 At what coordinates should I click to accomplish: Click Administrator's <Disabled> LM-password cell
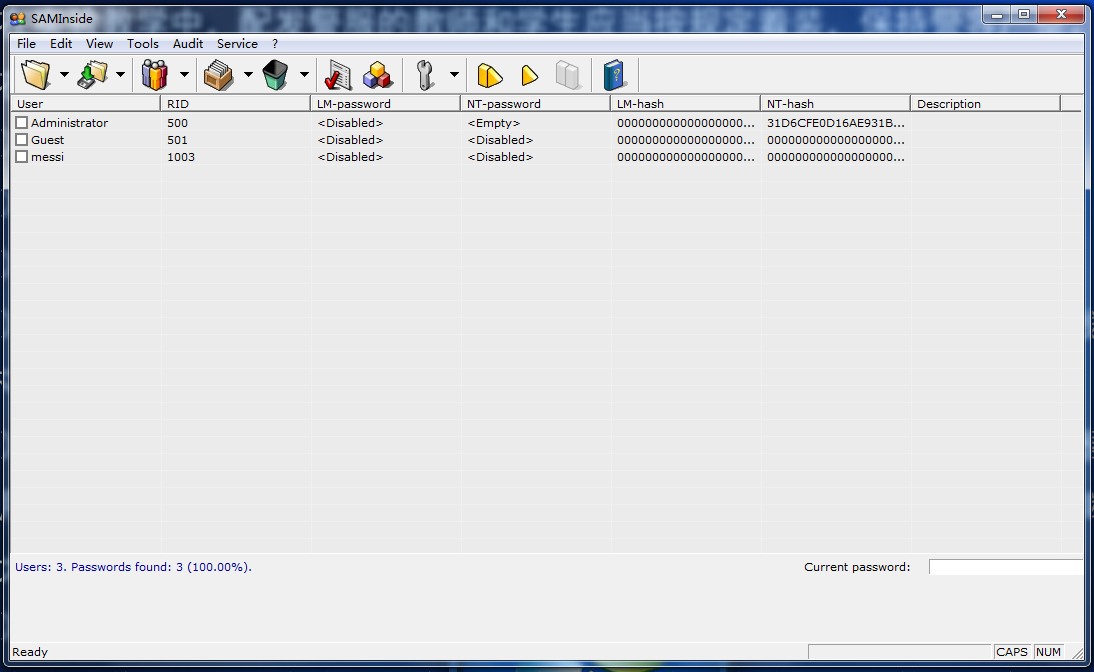(350, 123)
